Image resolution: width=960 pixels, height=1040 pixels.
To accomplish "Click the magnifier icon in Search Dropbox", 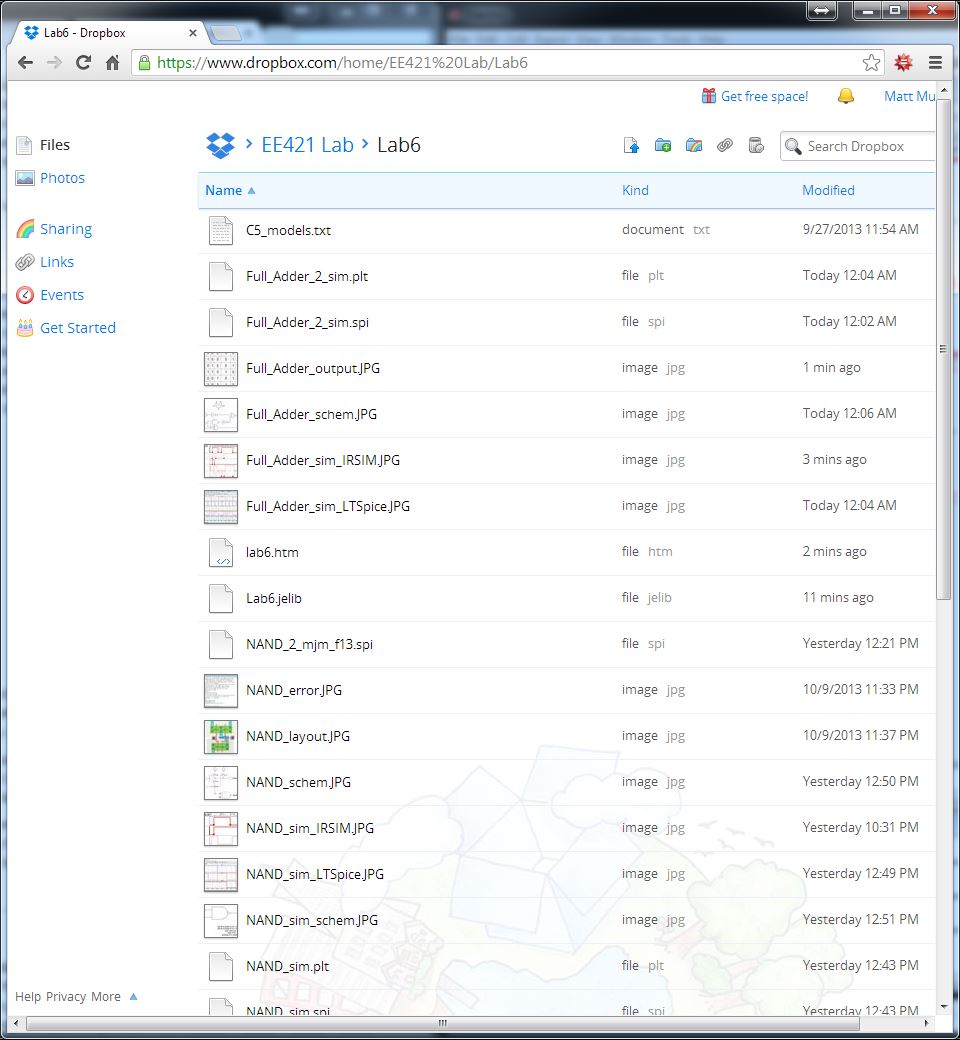I will [793, 146].
